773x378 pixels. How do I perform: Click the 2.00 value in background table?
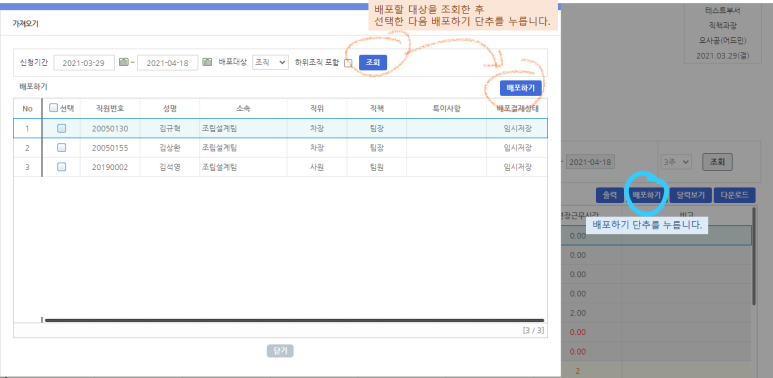coord(577,313)
